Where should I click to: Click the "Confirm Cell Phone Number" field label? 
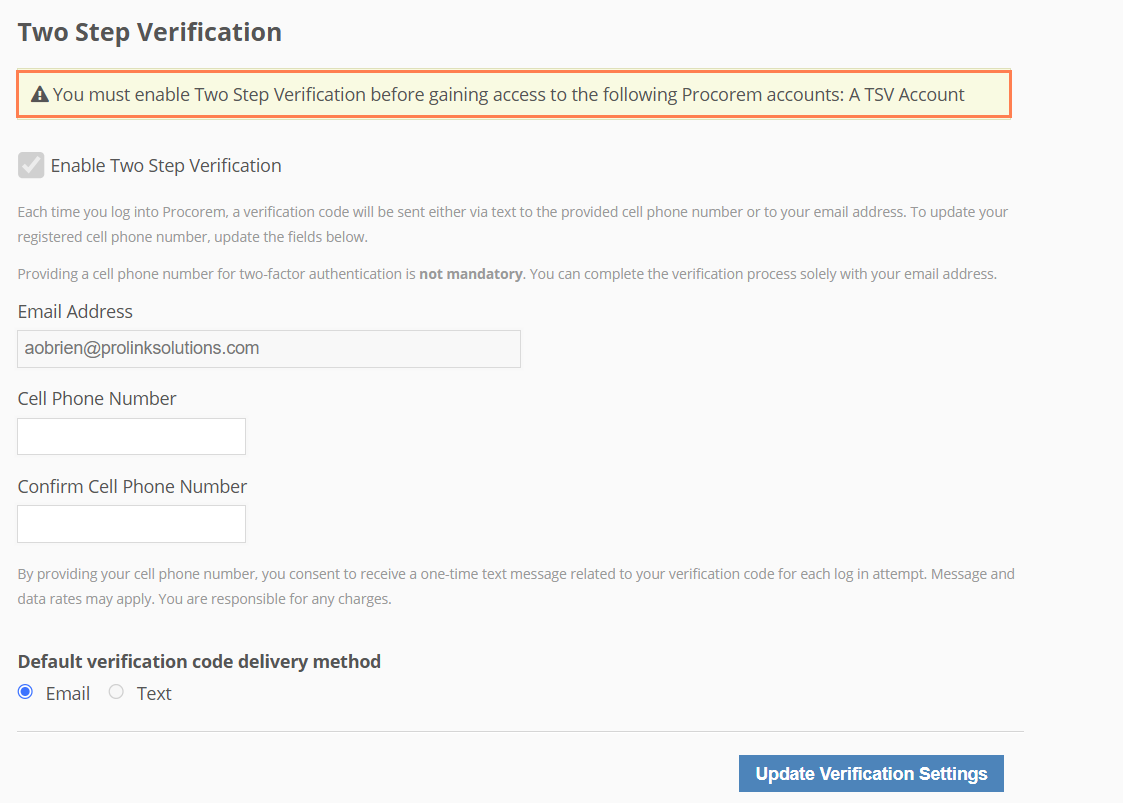click(132, 487)
